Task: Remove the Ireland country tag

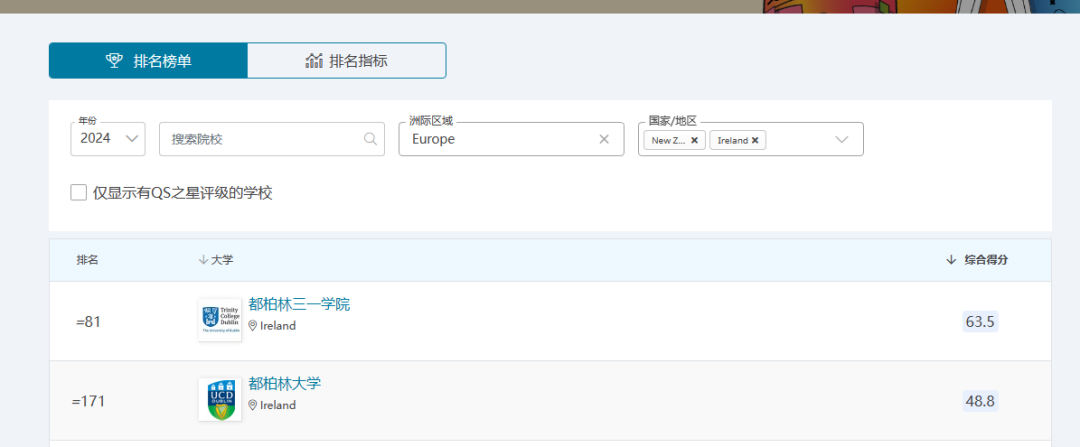Action: (x=755, y=141)
